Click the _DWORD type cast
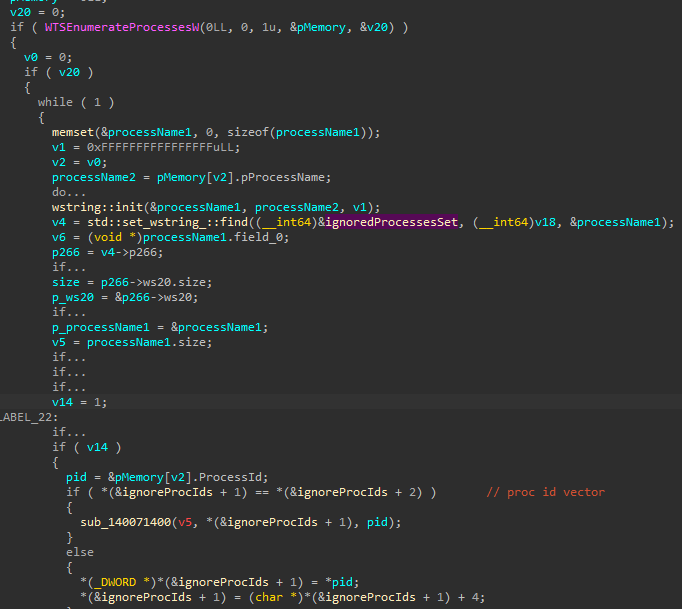The height and width of the screenshot is (609, 682). [115, 582]
